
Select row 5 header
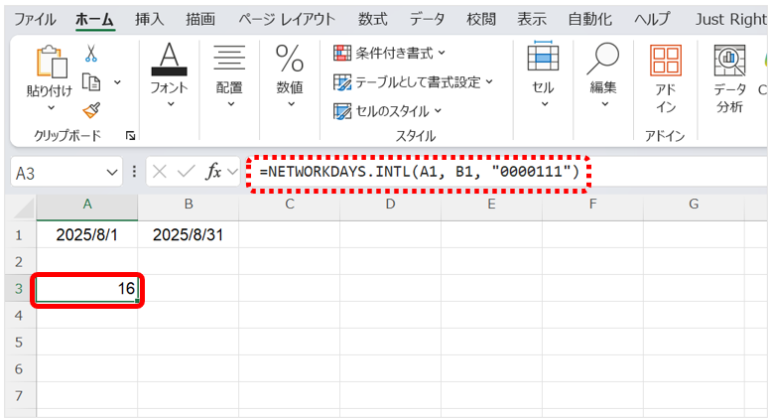pos(20,342)
